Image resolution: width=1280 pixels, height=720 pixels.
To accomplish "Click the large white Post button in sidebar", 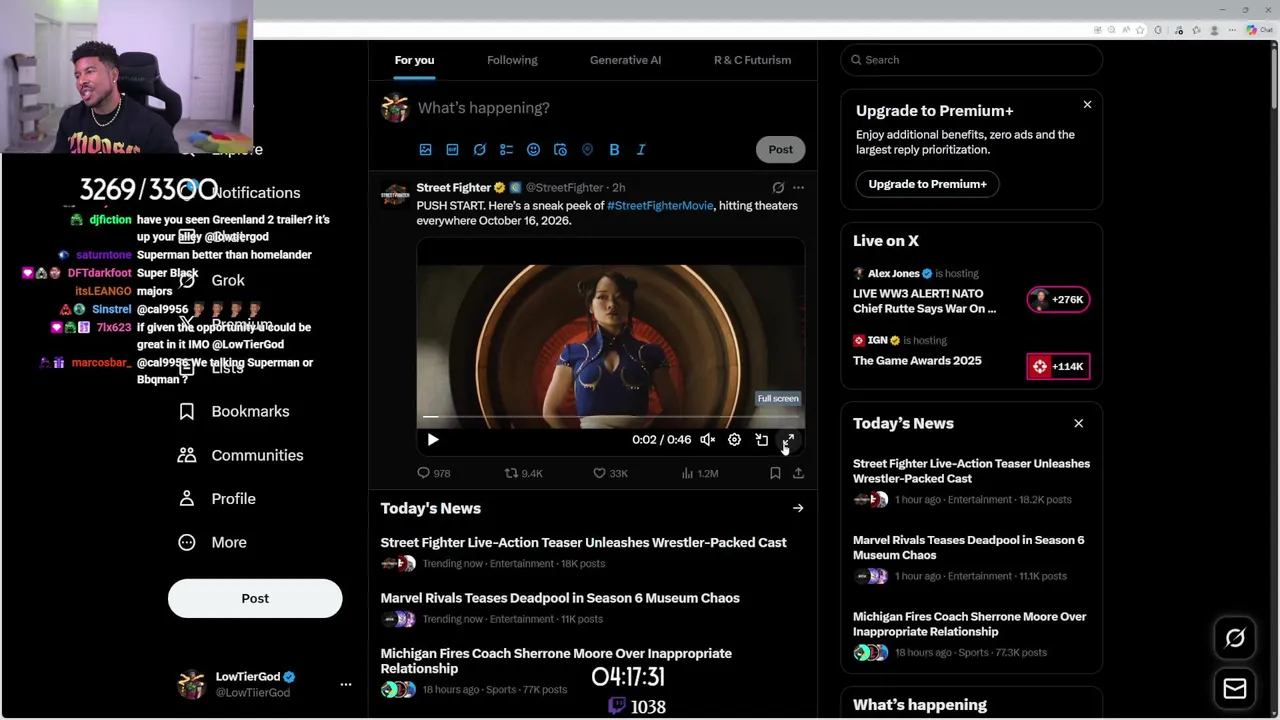I will (255, 598).
